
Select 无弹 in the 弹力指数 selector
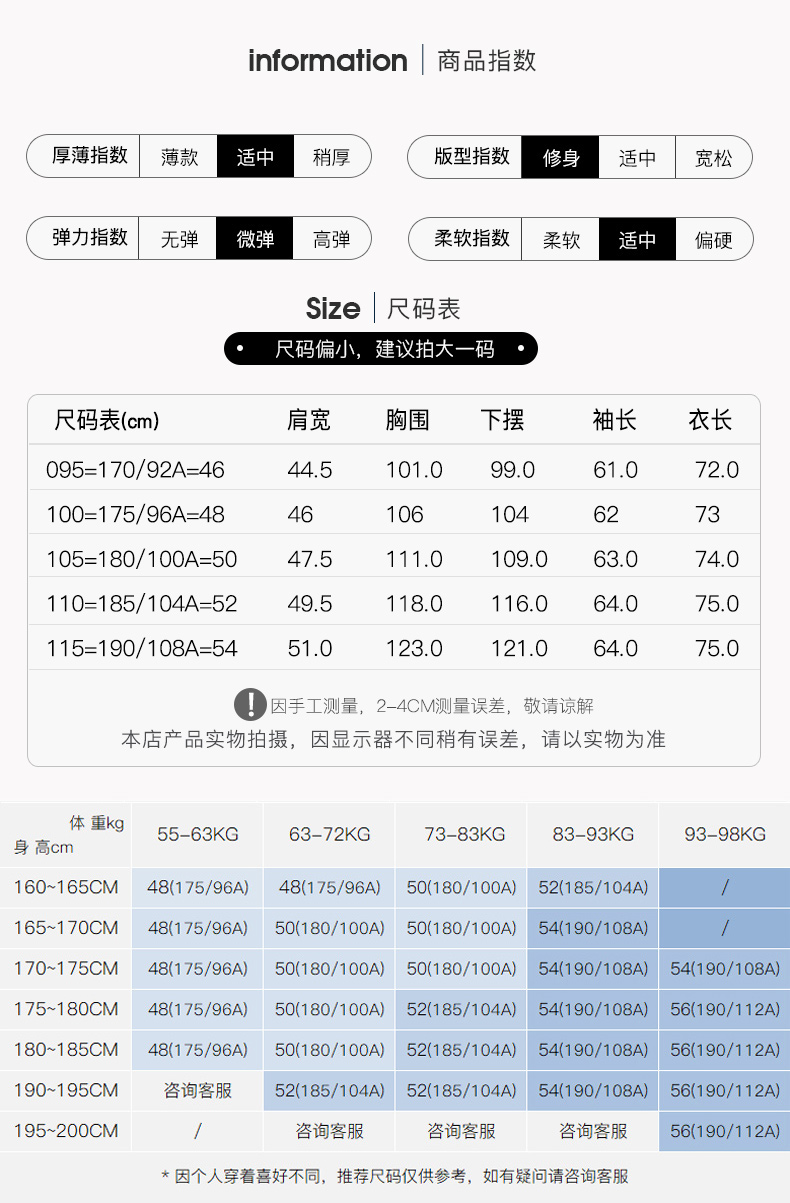[x=179, y=239]
